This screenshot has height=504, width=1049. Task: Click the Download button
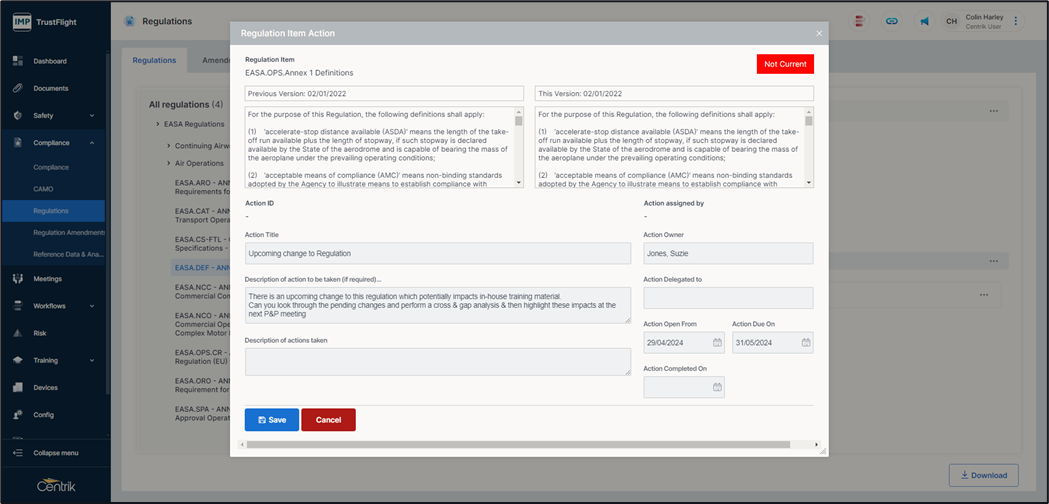click(x=983, y=475)
